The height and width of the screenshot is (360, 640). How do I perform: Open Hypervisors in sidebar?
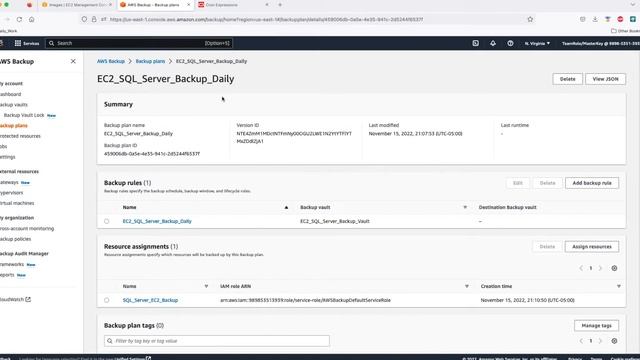(11, 193)
